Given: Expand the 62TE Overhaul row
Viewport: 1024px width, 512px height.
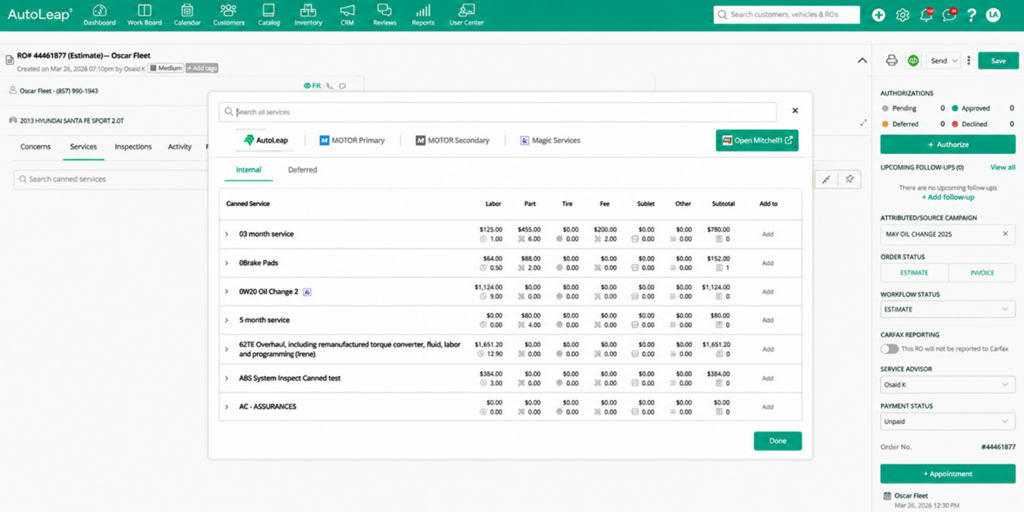Looking at the screenshot, I should [x=227, y=349].
